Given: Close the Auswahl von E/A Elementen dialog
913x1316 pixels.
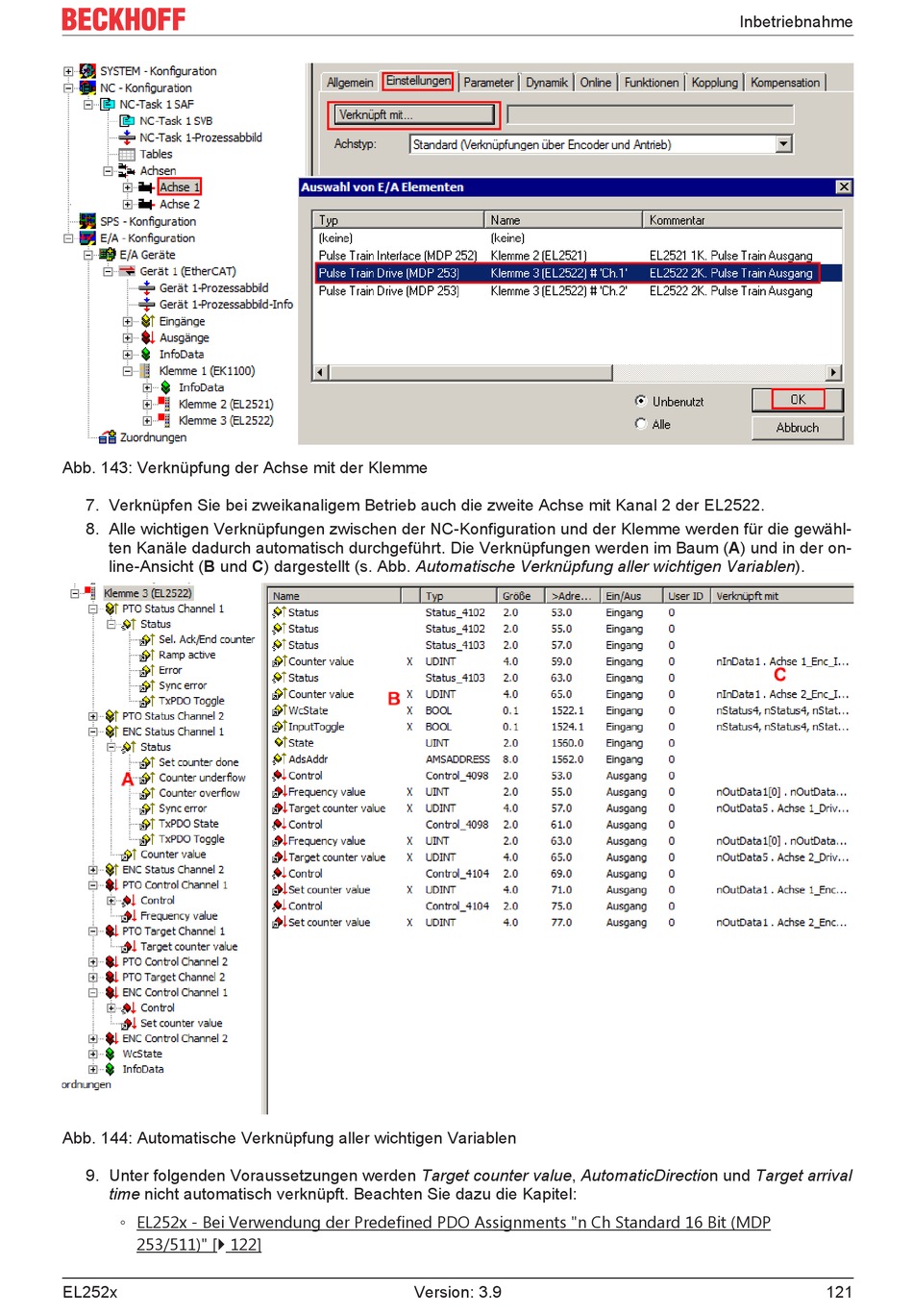Looking at the screenshot, I should click(843, 187).
